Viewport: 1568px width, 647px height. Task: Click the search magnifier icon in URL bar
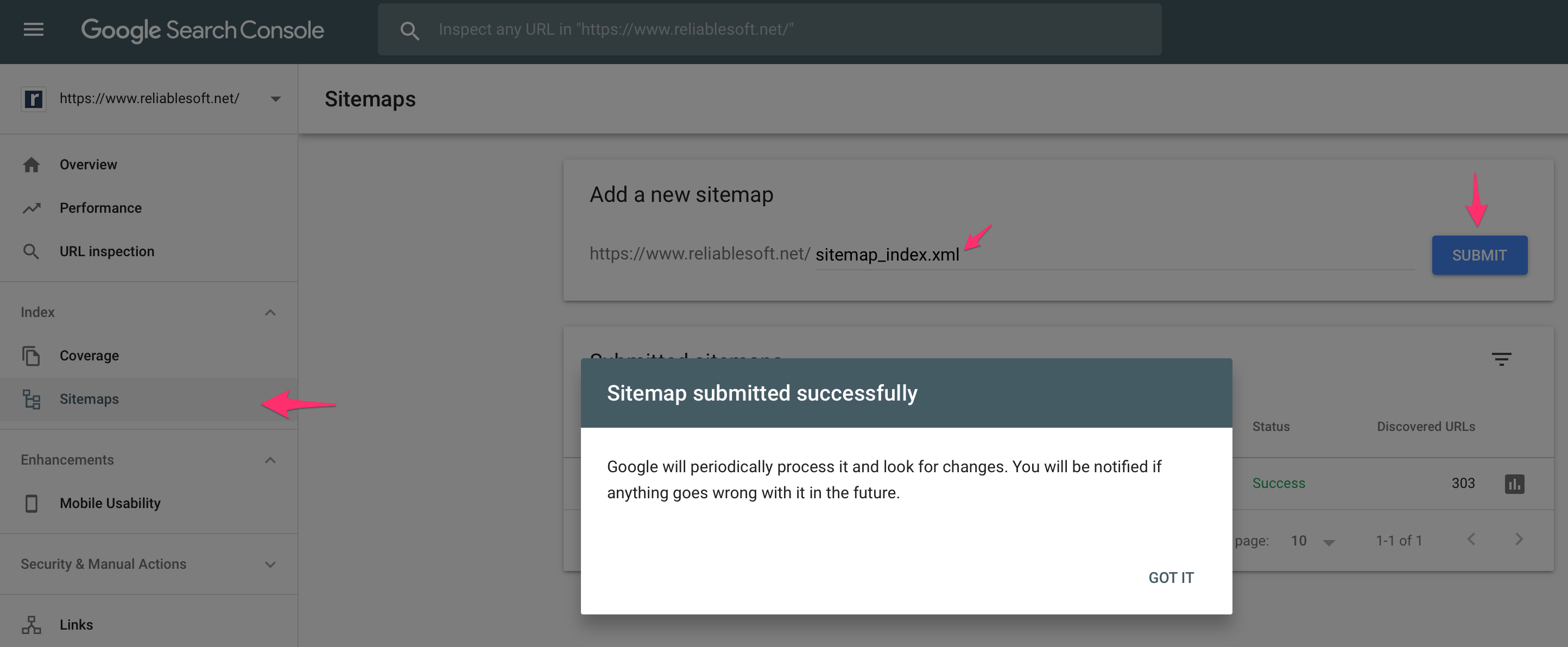(410, 30)
